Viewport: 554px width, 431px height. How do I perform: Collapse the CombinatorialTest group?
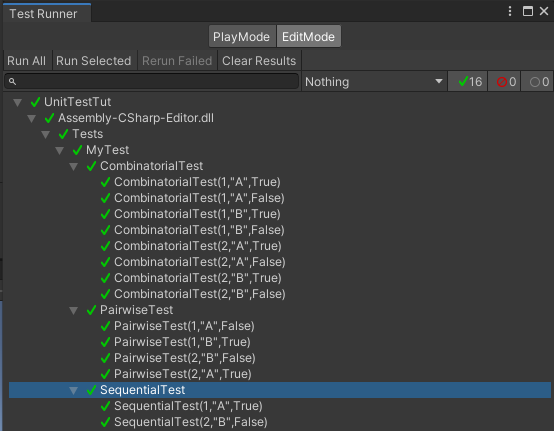[x=73, y=166]
